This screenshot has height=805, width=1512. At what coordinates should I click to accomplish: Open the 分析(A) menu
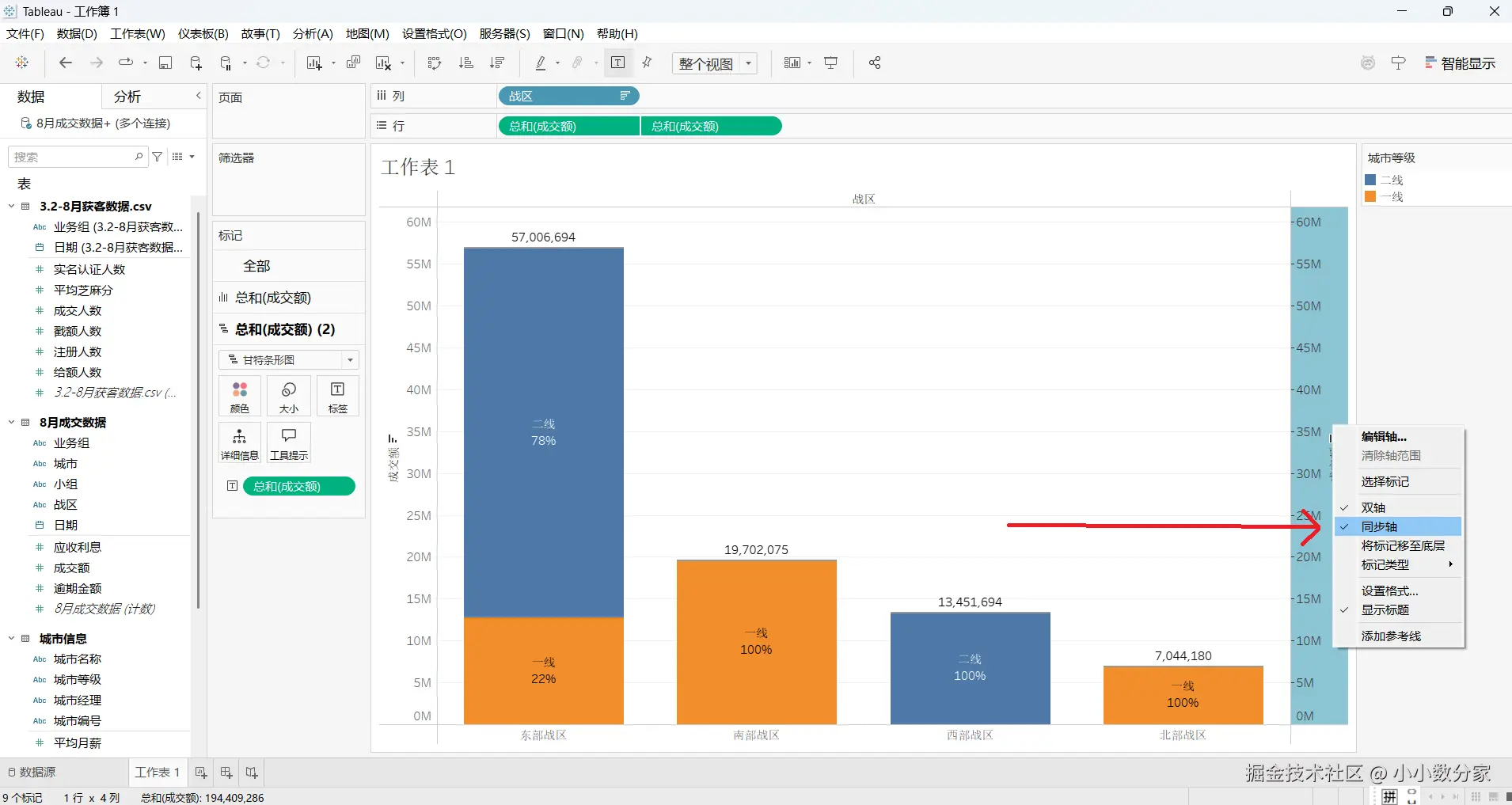click(x=313, y=33)
